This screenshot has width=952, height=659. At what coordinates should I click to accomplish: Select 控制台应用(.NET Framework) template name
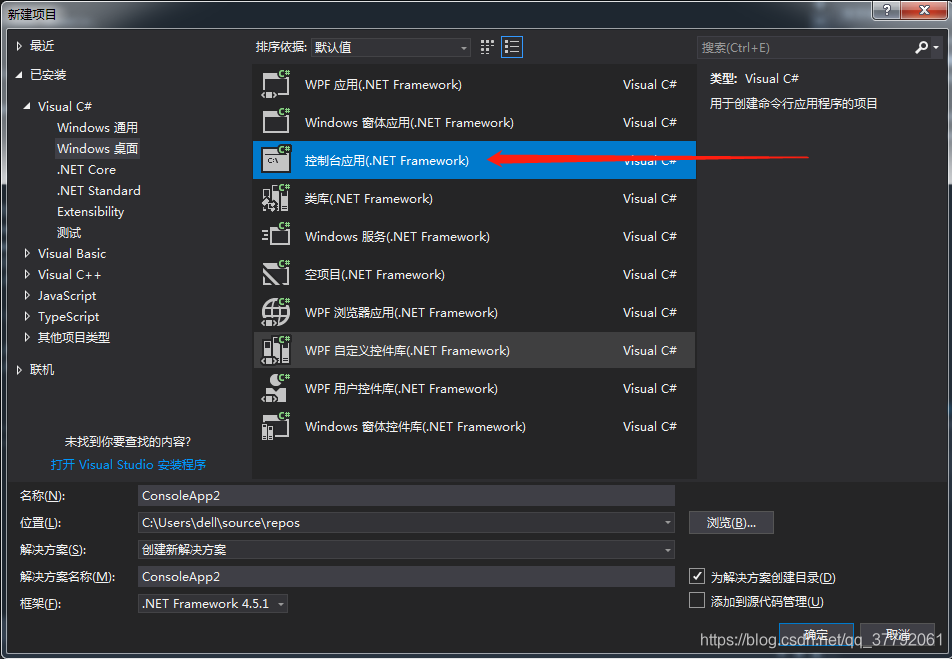point(387,160)
